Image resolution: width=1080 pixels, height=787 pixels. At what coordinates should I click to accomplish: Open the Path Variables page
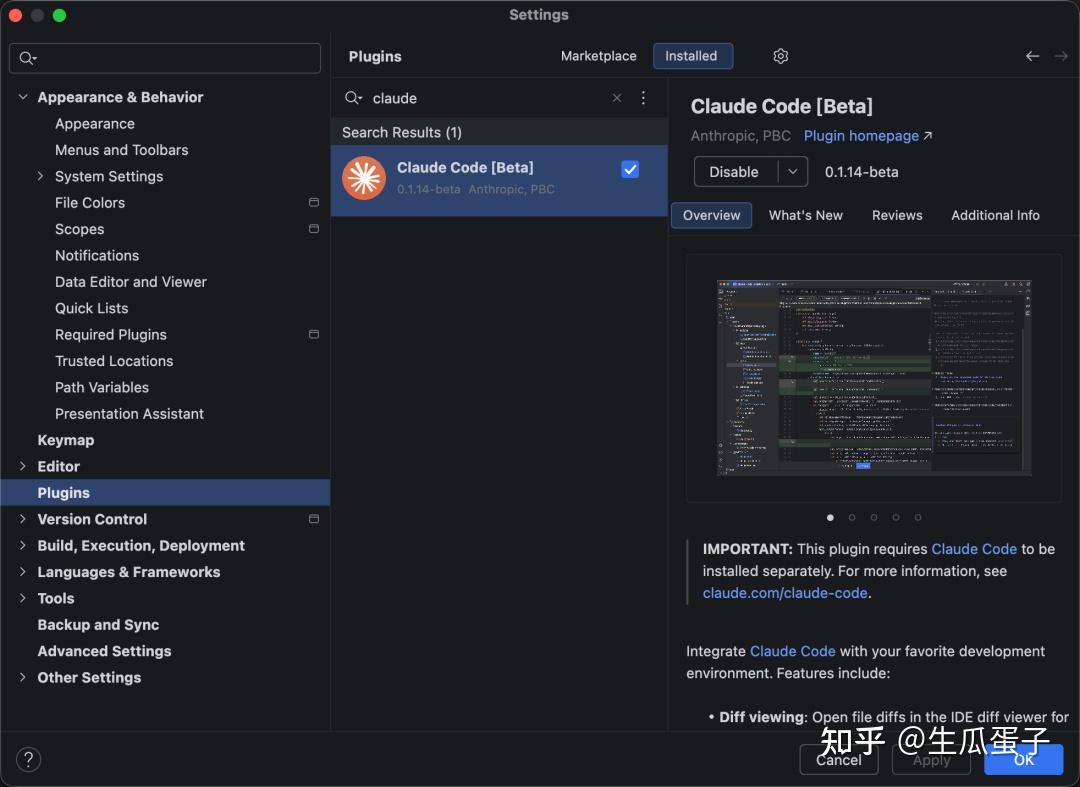101,387
